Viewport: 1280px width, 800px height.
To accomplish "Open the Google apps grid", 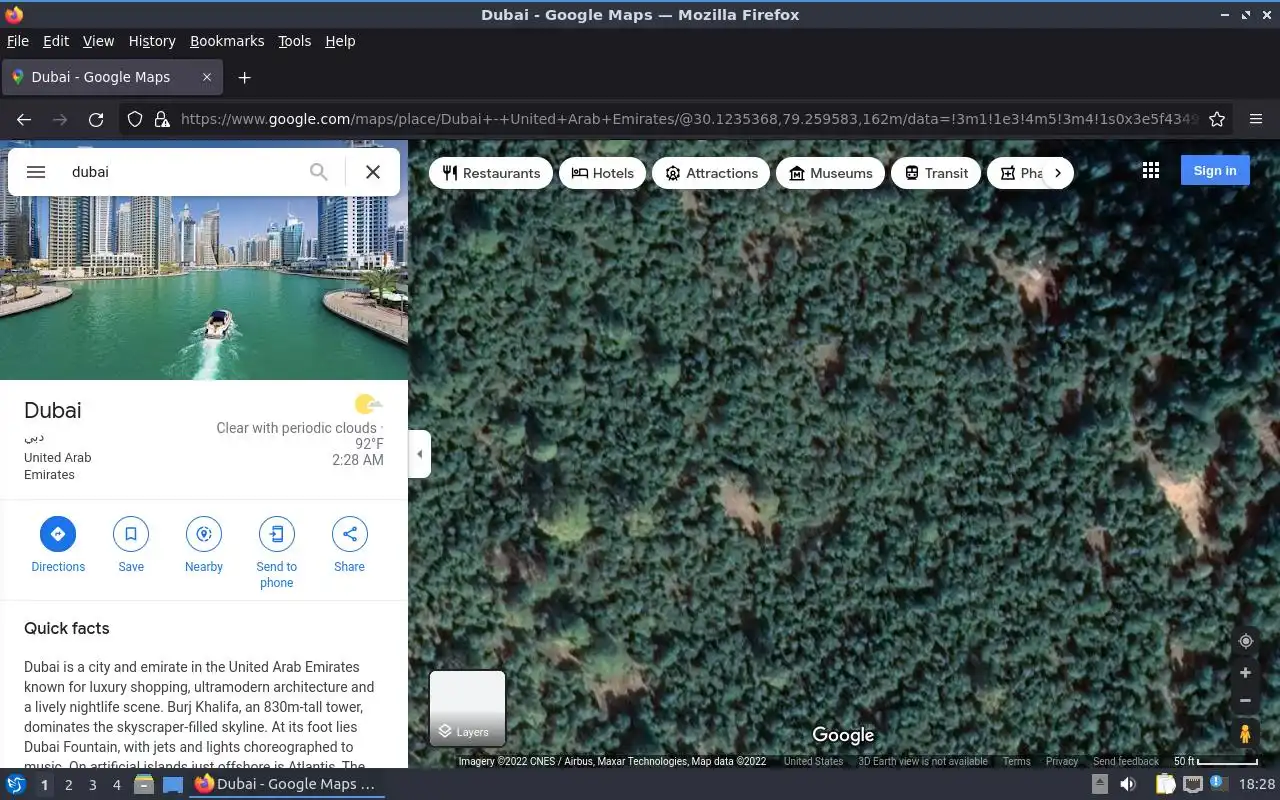I will coord(1151,171).
